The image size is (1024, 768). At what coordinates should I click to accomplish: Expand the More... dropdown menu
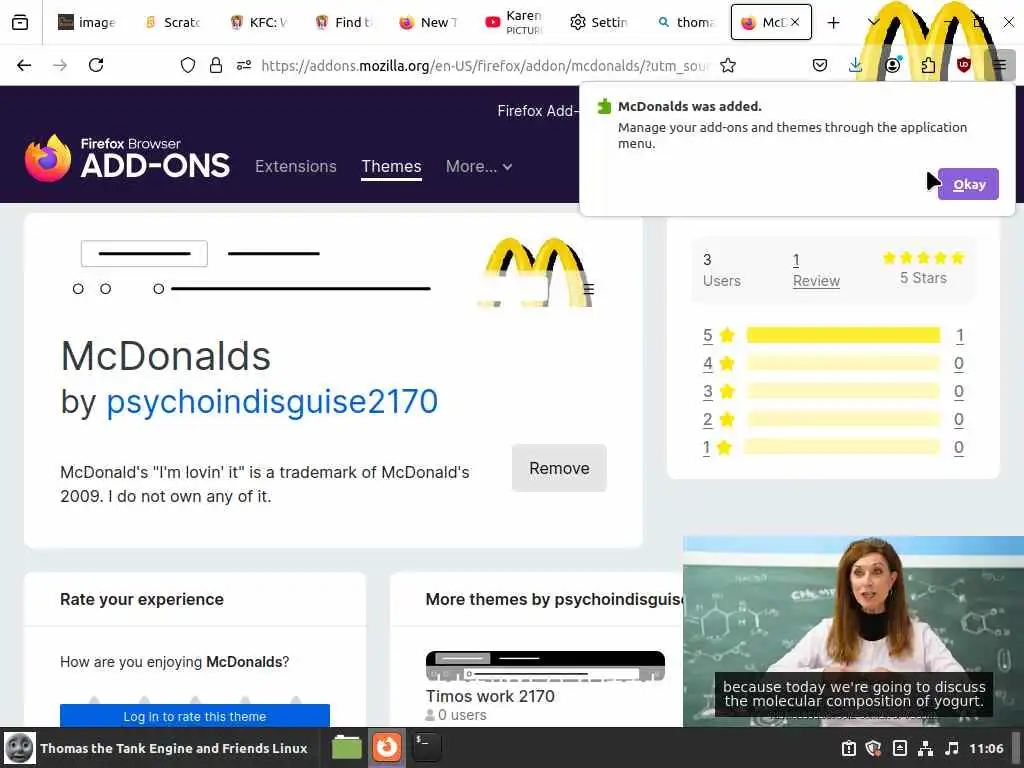(479, 167)
